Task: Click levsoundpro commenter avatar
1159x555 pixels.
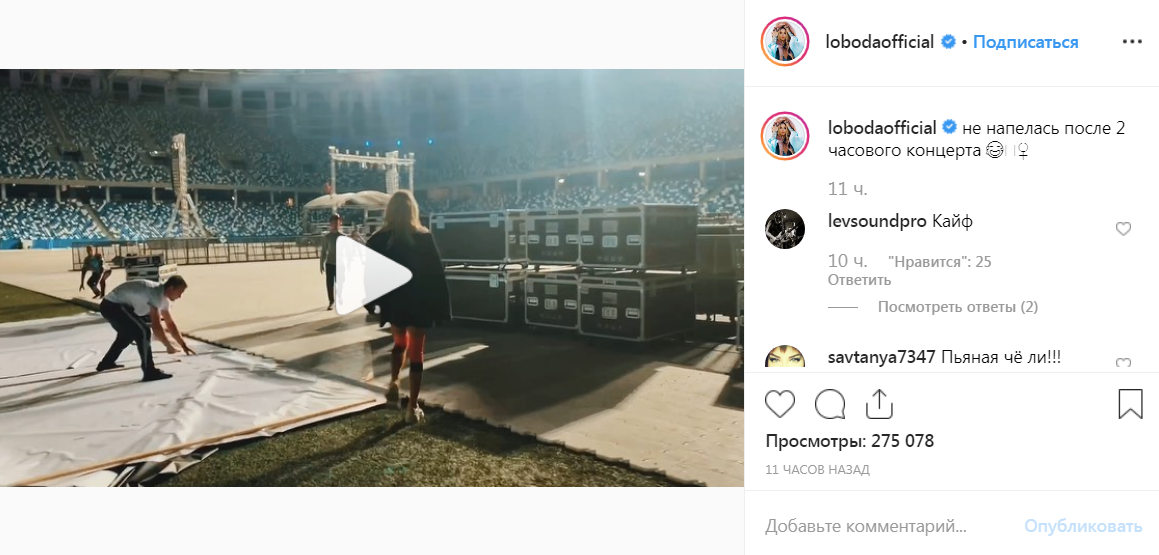Action: point(784,228)
